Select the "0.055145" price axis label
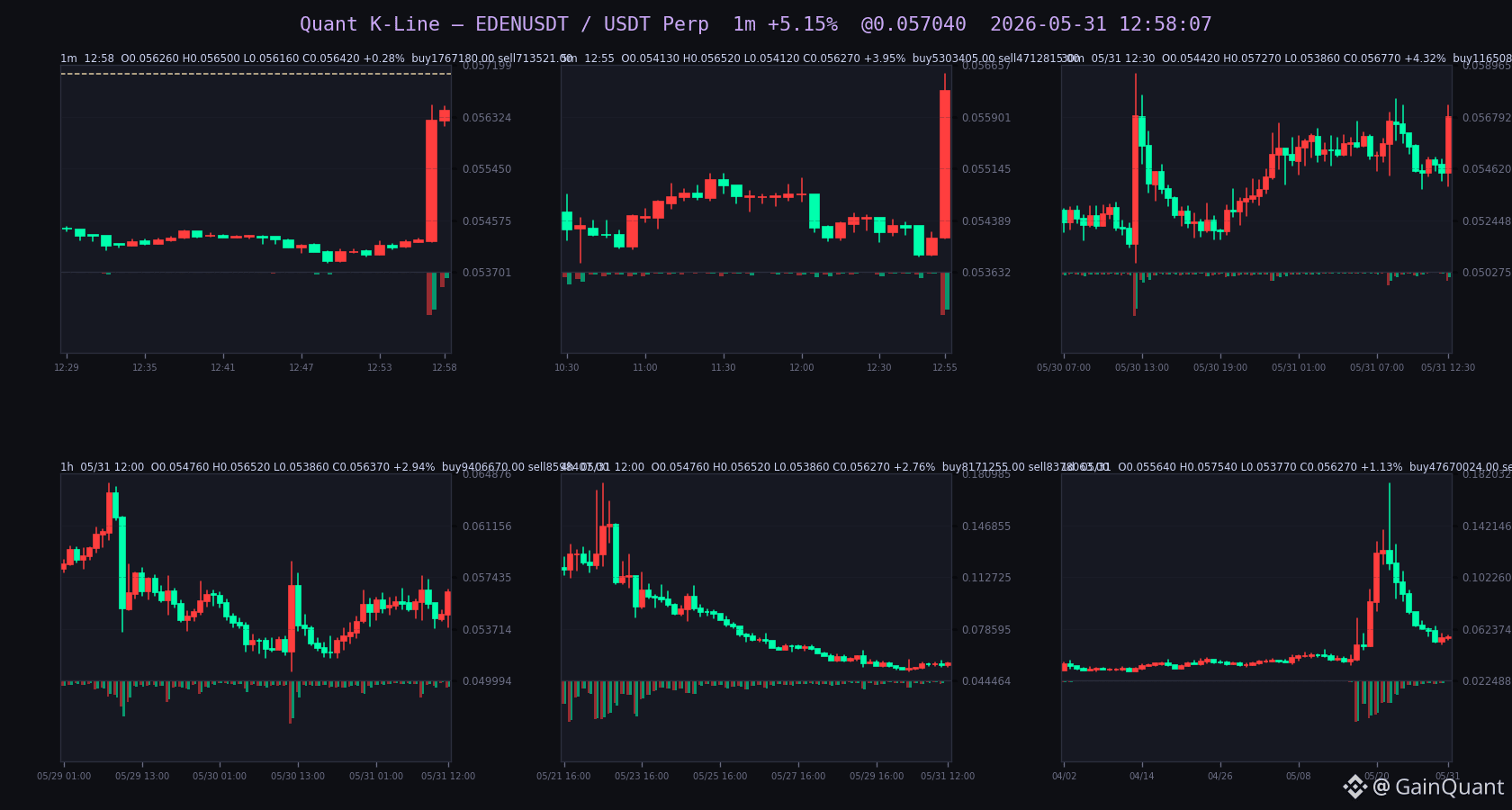Screen dimensions: 1512x810 [986, 169]
